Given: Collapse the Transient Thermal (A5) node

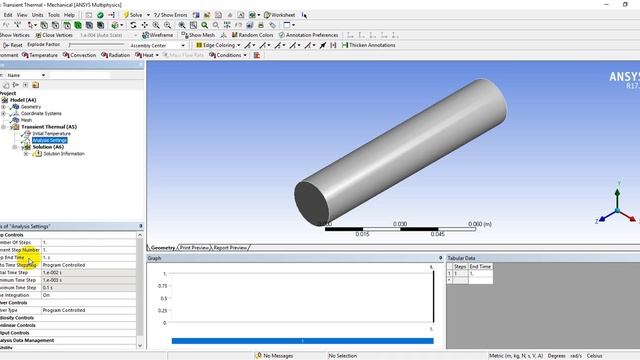Looking at the screenshot, I should pos(4,127).
